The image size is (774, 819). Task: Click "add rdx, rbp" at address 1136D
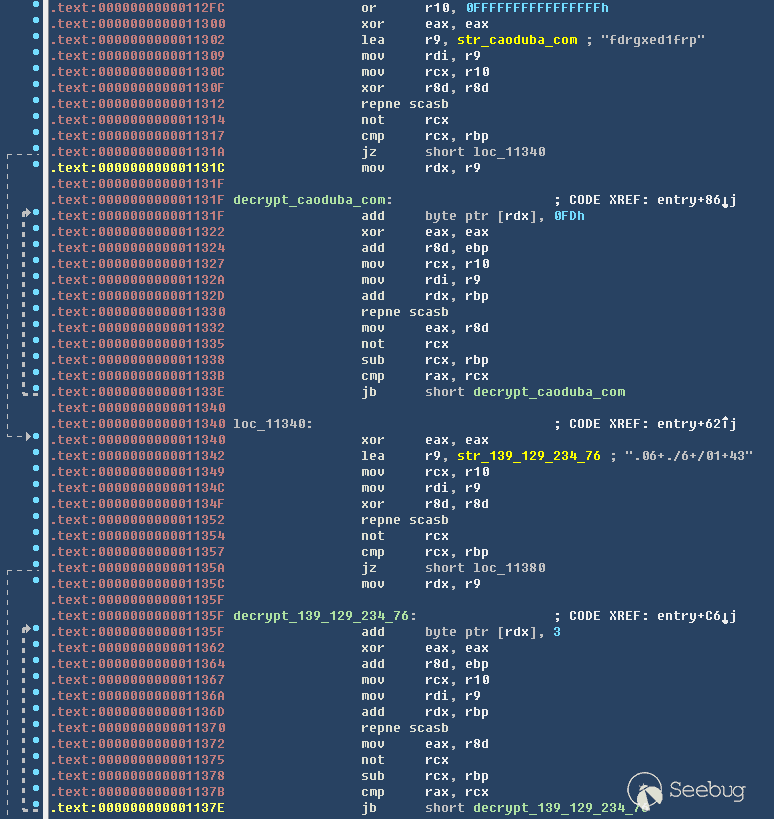[x=425, y=711]
